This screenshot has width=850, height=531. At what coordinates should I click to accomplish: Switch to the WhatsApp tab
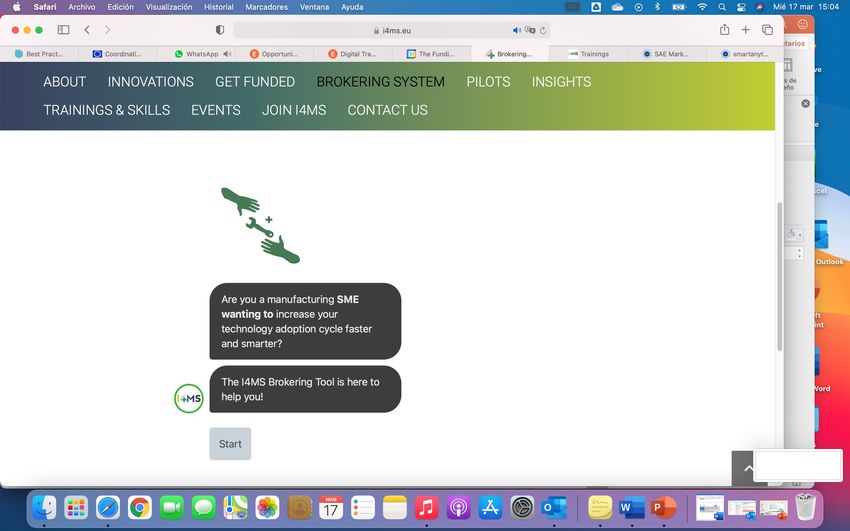click(x=196, y=54)
